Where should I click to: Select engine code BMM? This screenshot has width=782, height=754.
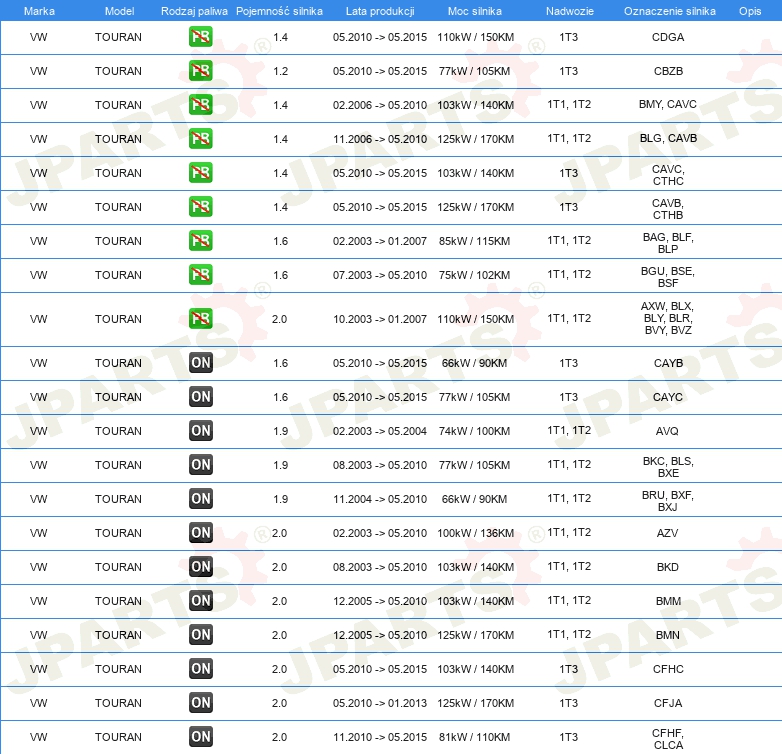(668, 601)
